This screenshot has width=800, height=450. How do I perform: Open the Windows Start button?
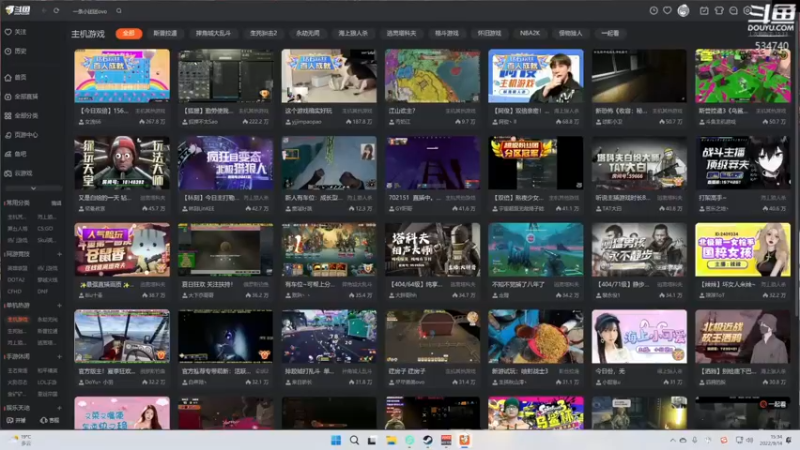click(x=336, y=440)
